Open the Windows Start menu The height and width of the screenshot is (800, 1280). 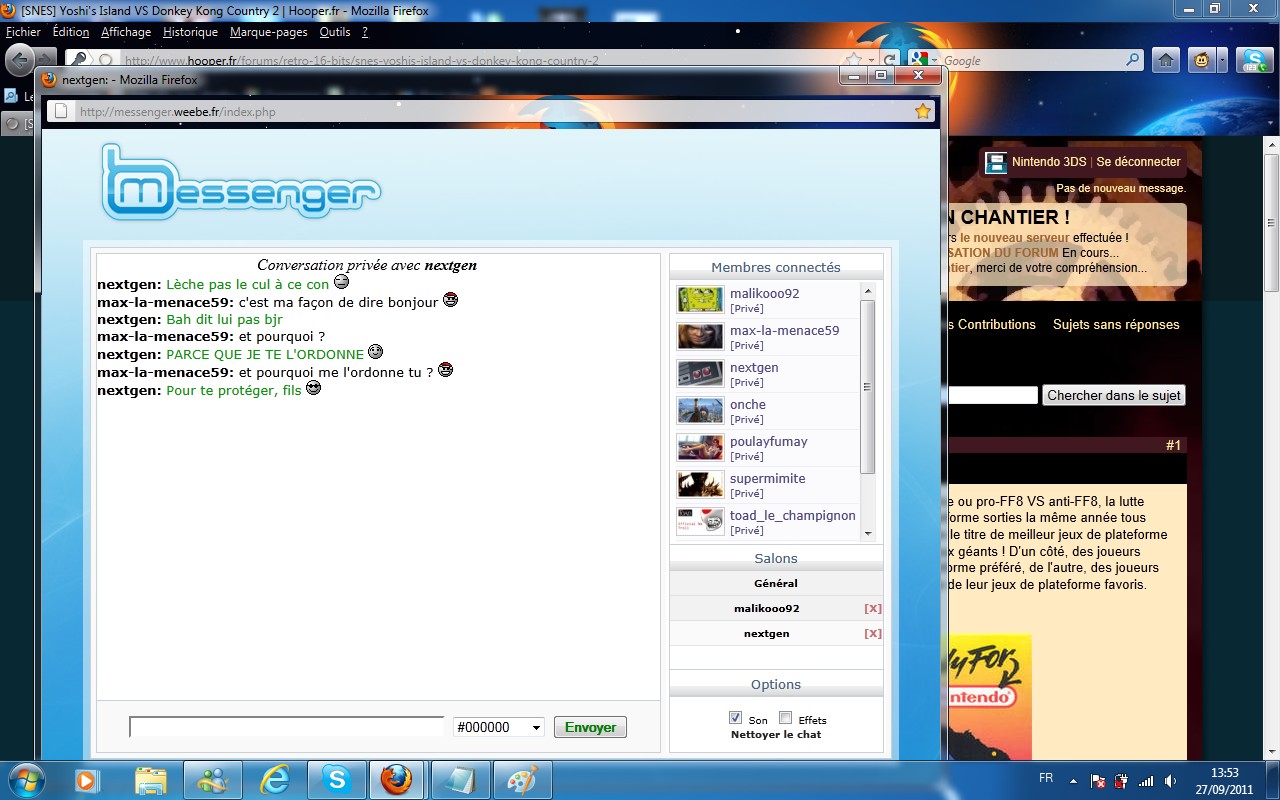(25, 779)
